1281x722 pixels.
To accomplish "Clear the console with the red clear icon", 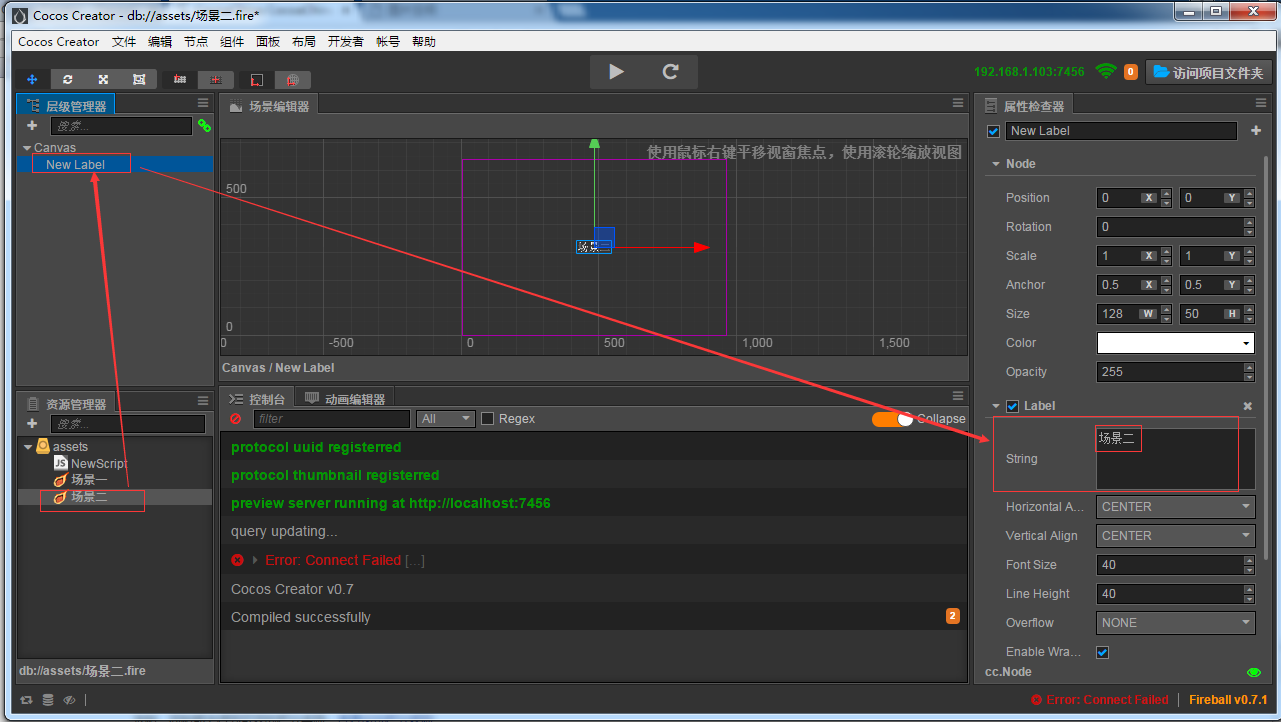I will pos(236,419).
